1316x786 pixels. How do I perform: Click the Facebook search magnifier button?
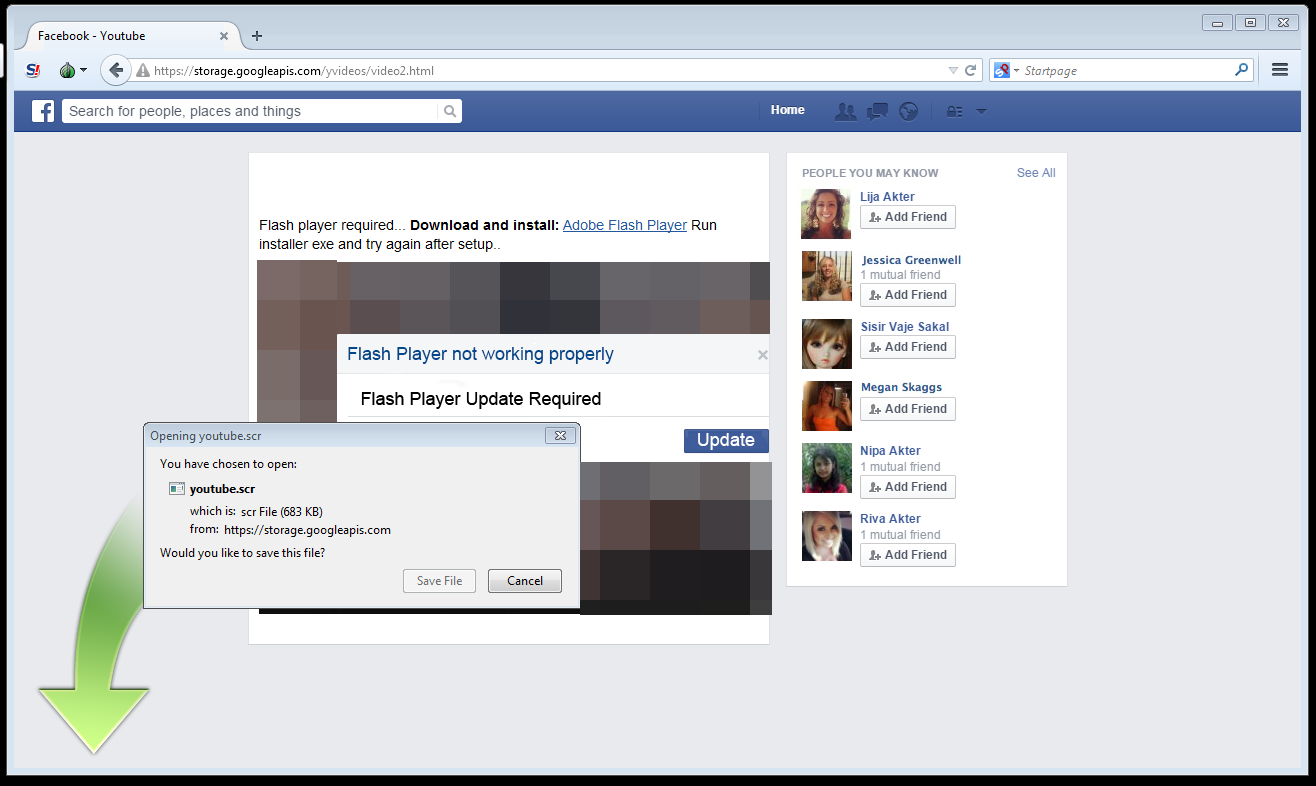[450, 111]
